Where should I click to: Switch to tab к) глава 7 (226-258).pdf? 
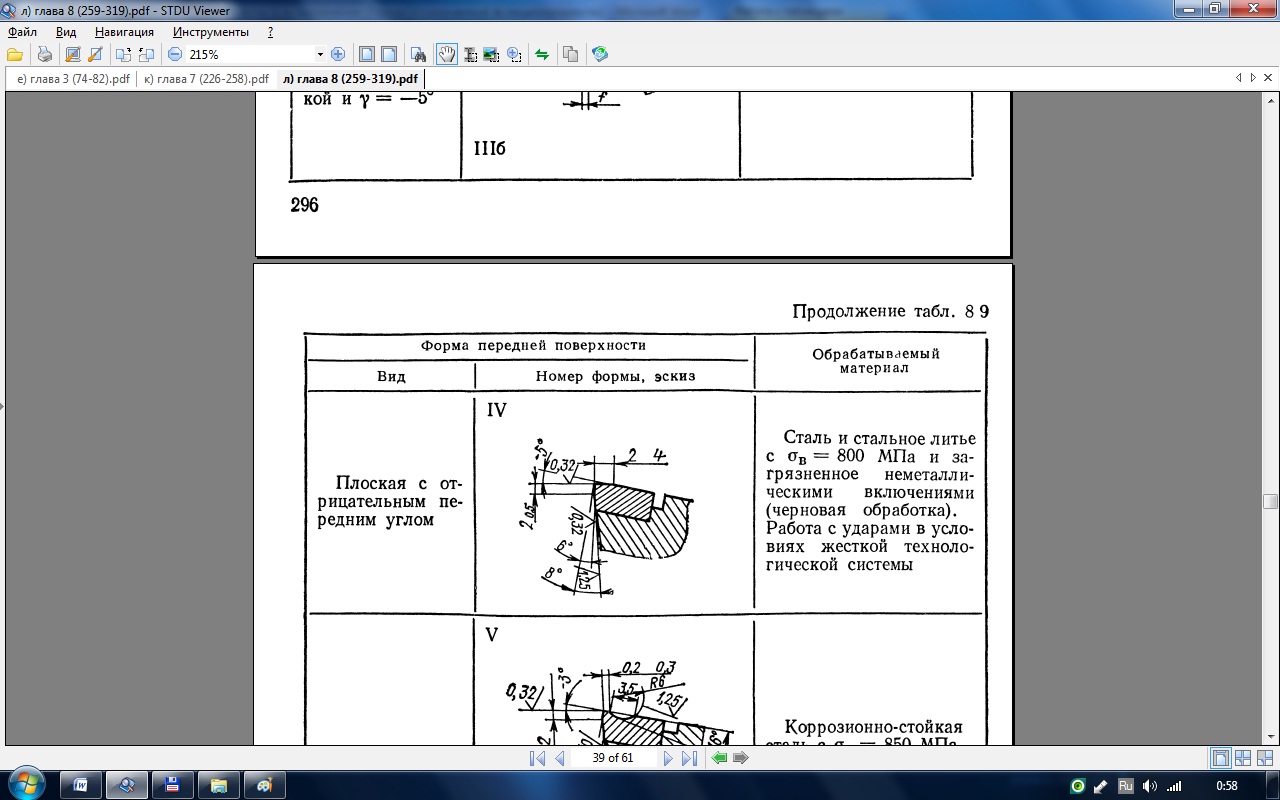coord(206,79)
